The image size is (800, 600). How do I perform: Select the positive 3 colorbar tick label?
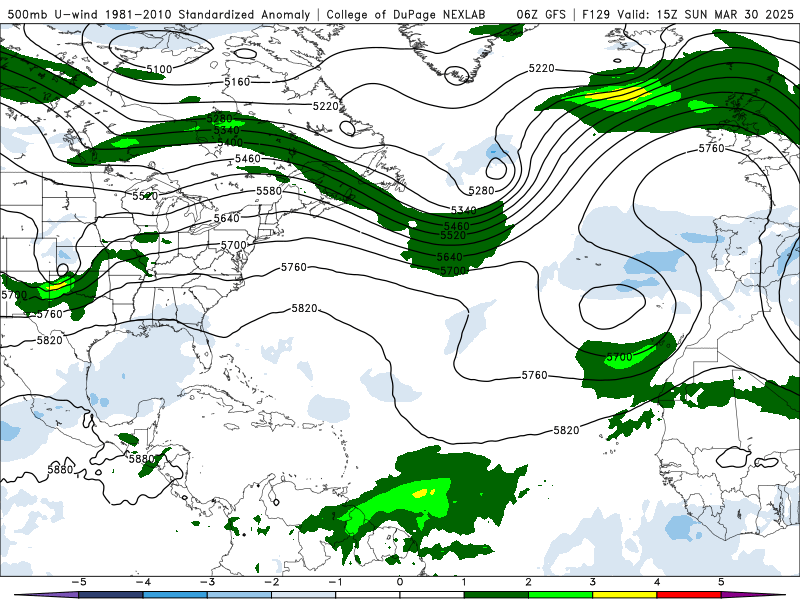[x=592, y=582]
